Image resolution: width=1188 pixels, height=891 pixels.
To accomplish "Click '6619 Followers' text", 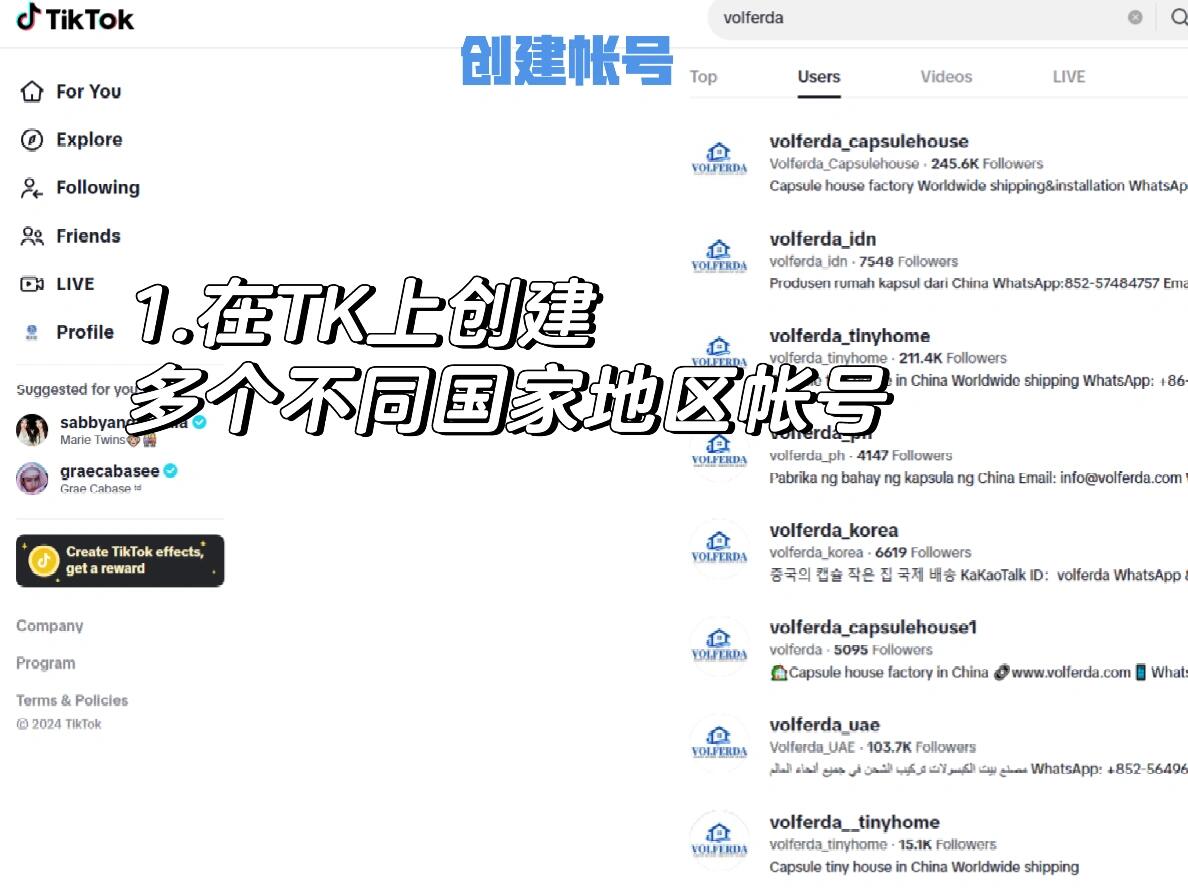I will [x=923, y=552].
